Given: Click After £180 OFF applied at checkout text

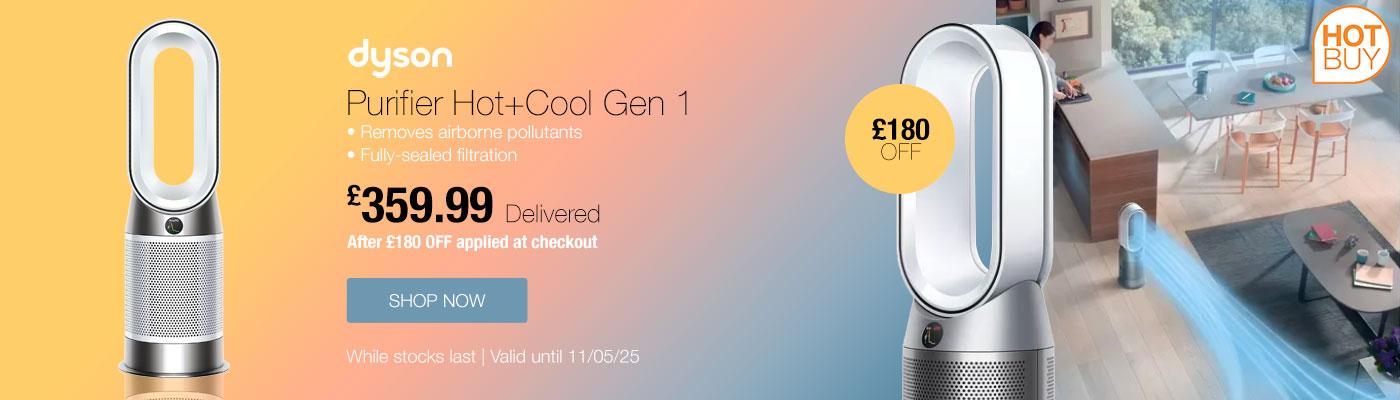Looking at the screenshot, I should (x=472, y=241).
